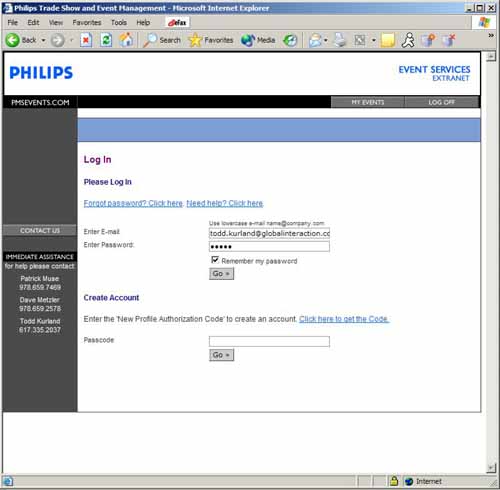Print the page using printer icon
This screenshot has height=490, width=500.
[340, 40]
